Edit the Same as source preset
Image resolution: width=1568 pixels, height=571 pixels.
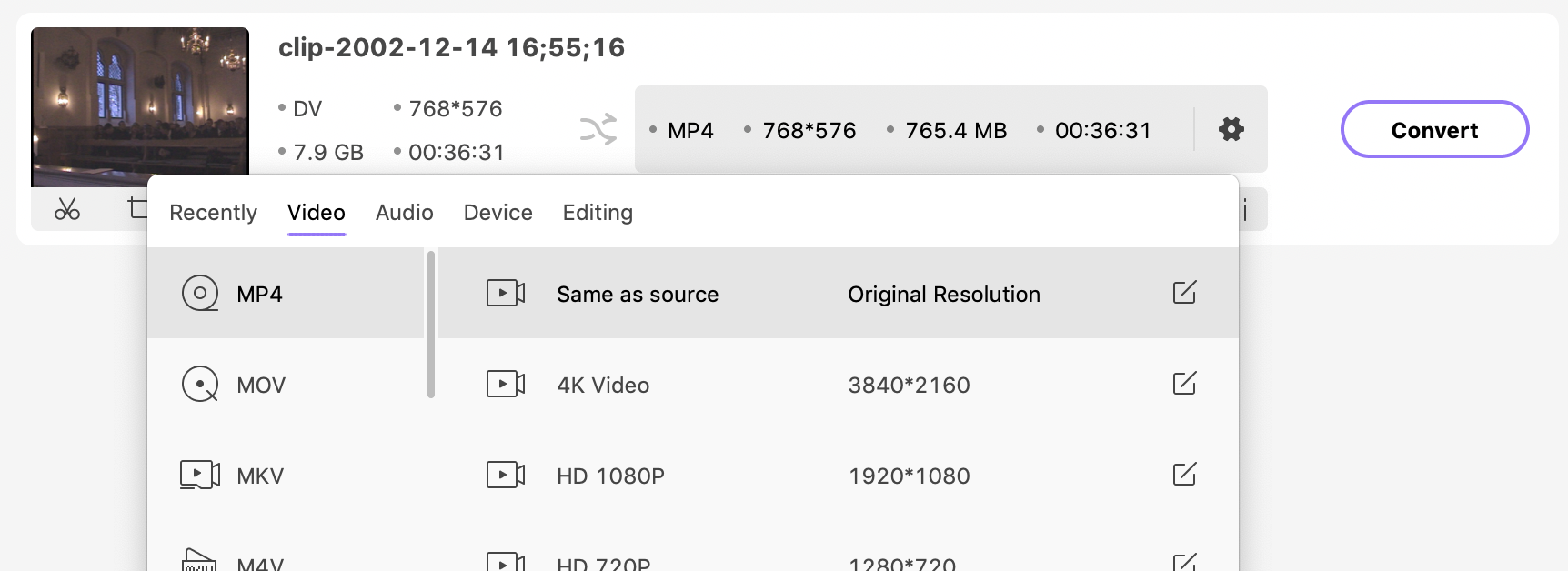[x=1183, y=293]
